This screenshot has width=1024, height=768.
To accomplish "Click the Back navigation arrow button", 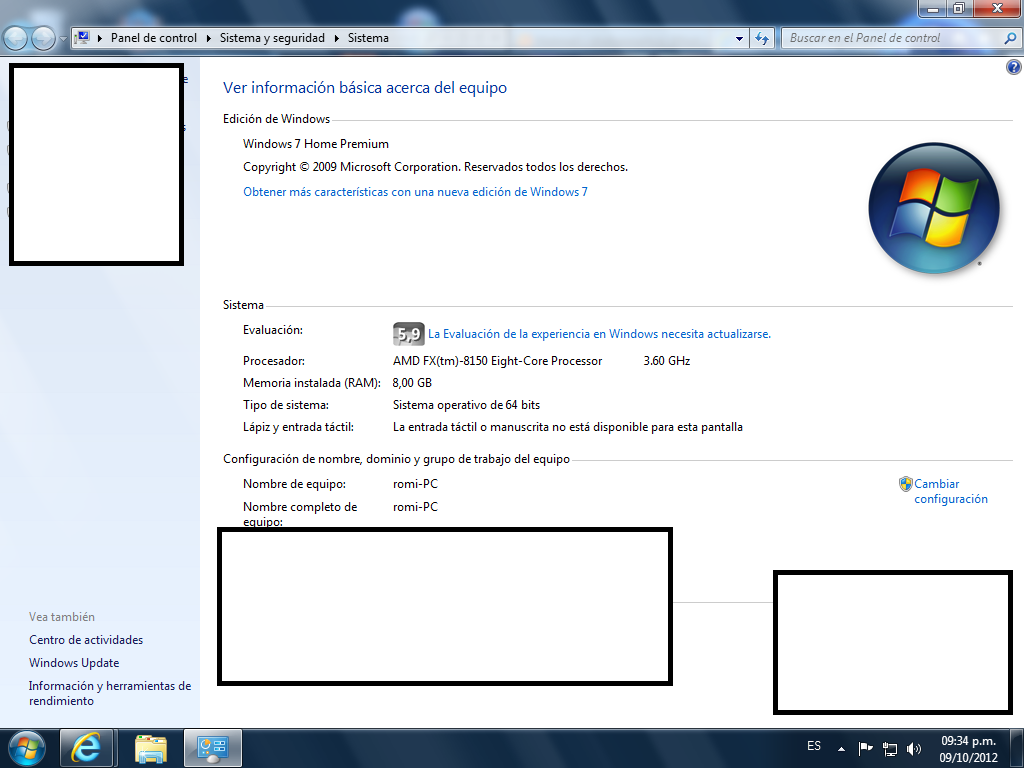I will tap(15, 39).
